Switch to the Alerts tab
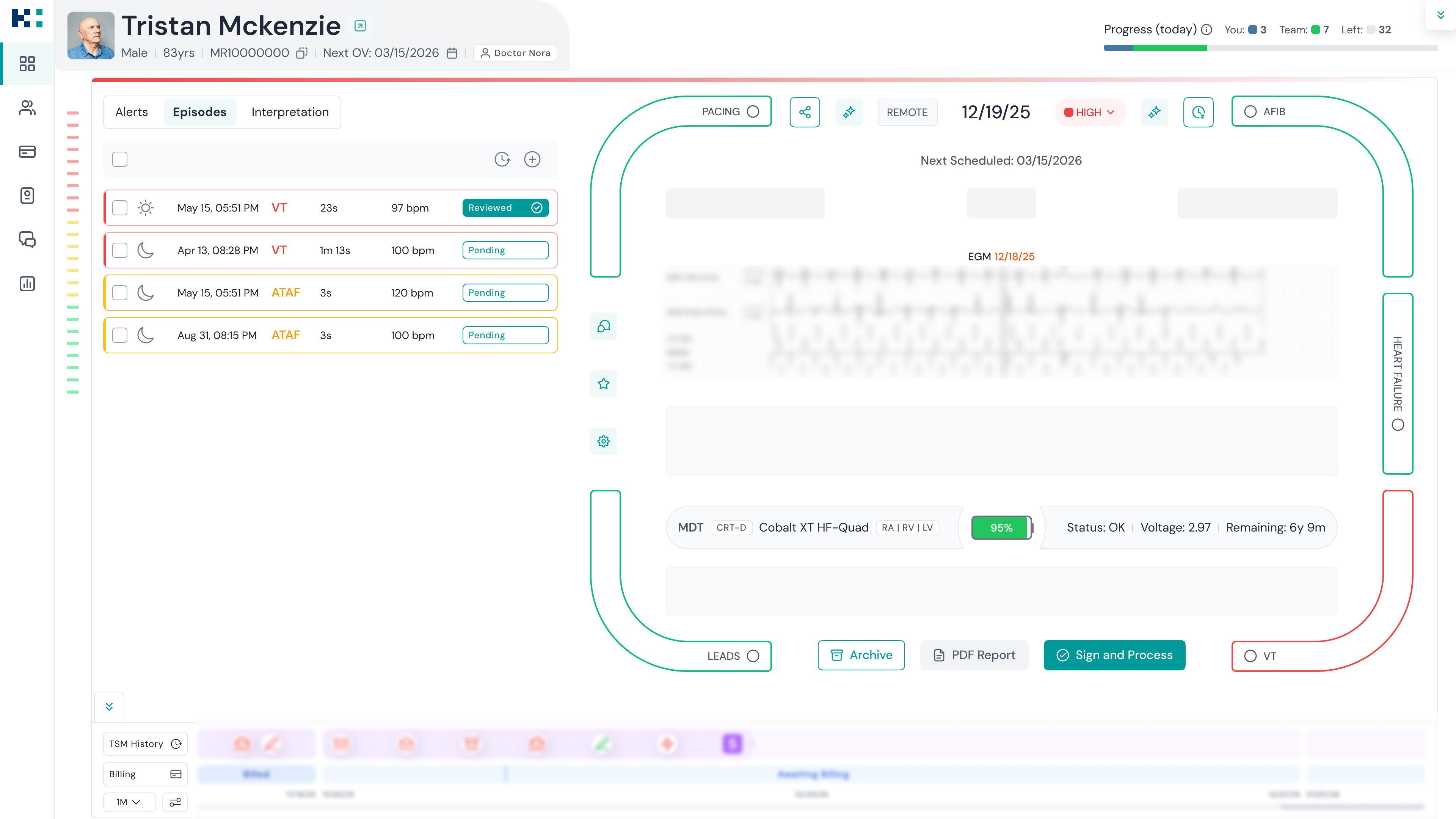1456x819 pixels. (131, 112)
